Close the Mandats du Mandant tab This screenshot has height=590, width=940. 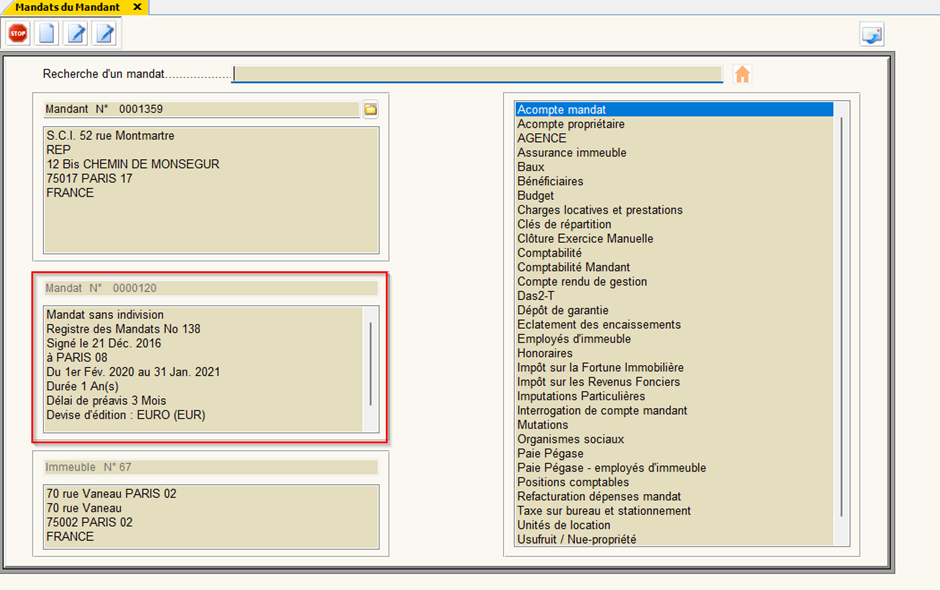click(137, 7)
